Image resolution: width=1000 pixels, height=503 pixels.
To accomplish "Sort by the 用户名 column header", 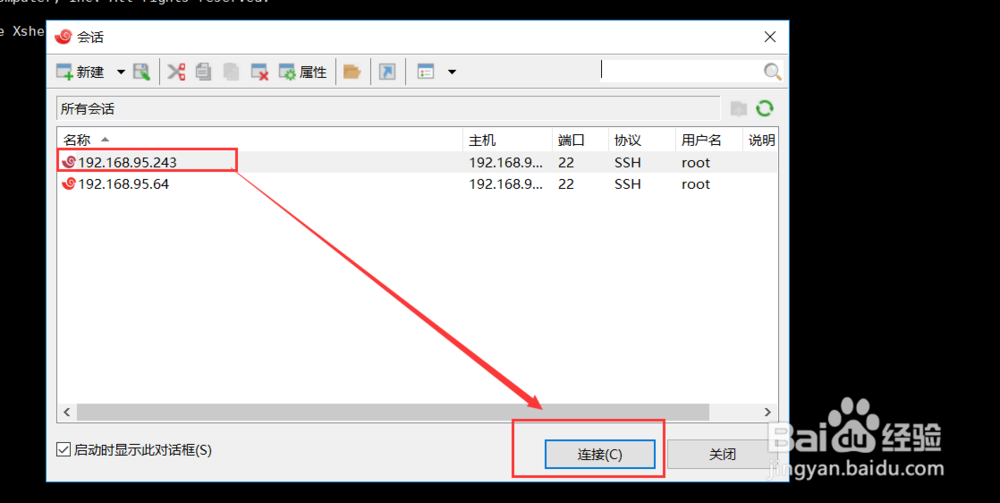I will point(709,140).
